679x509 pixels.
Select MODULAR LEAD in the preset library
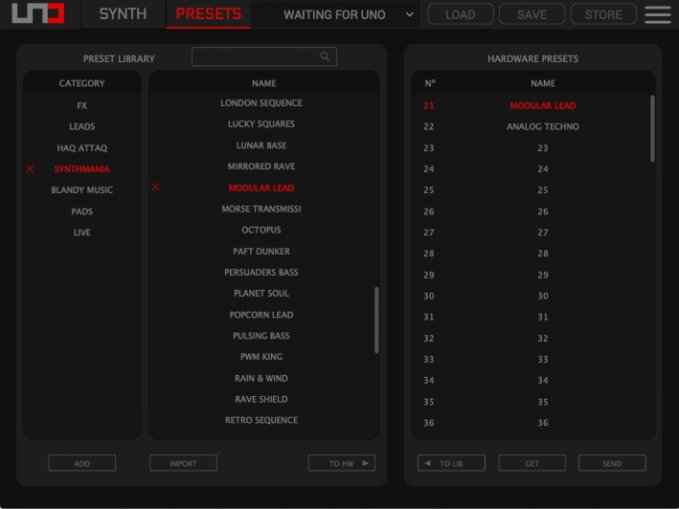click(x=261, y=188)
